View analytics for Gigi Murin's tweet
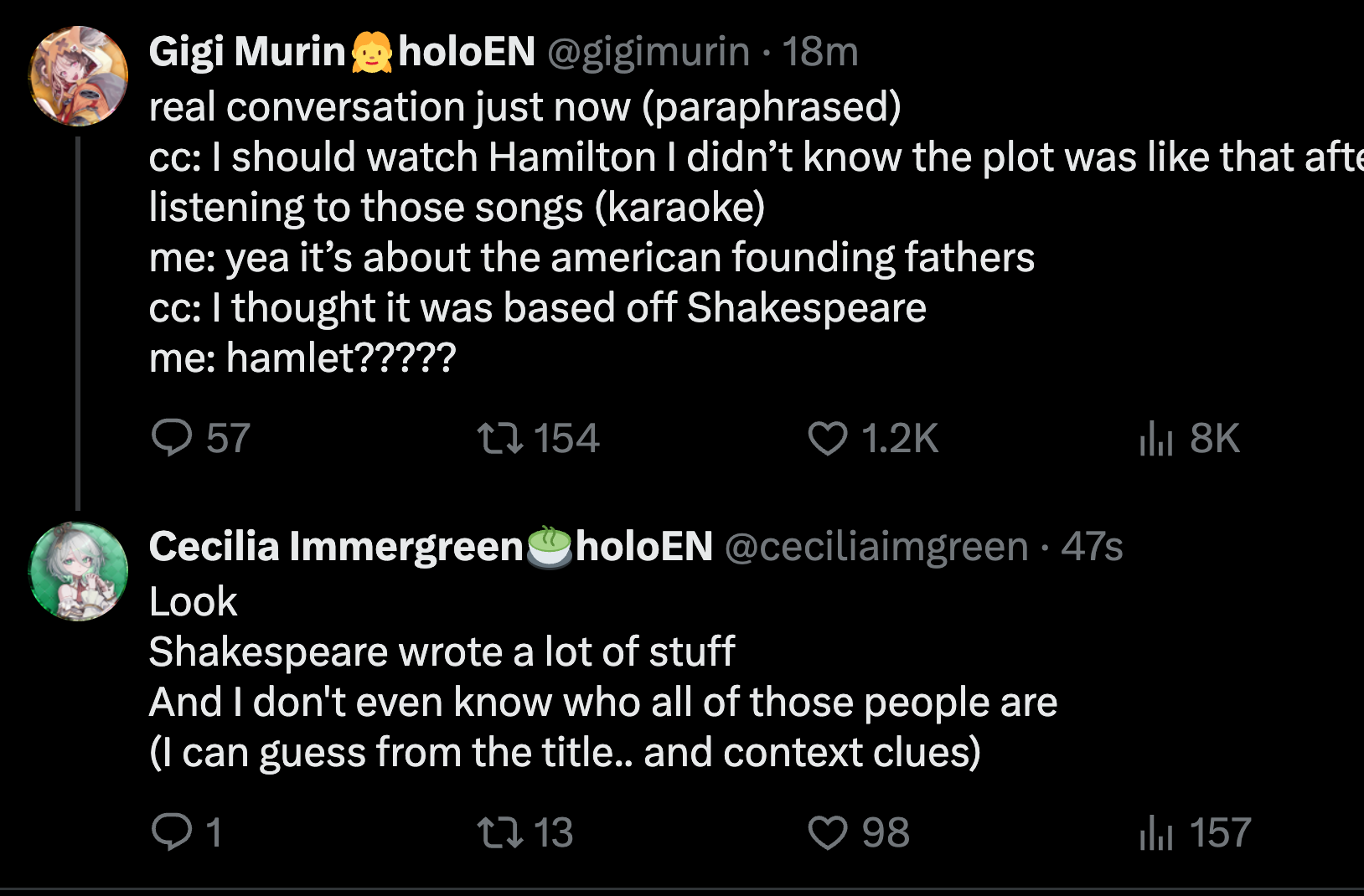This screenshot has width=1364, height=896. [x=1155, y=438]
